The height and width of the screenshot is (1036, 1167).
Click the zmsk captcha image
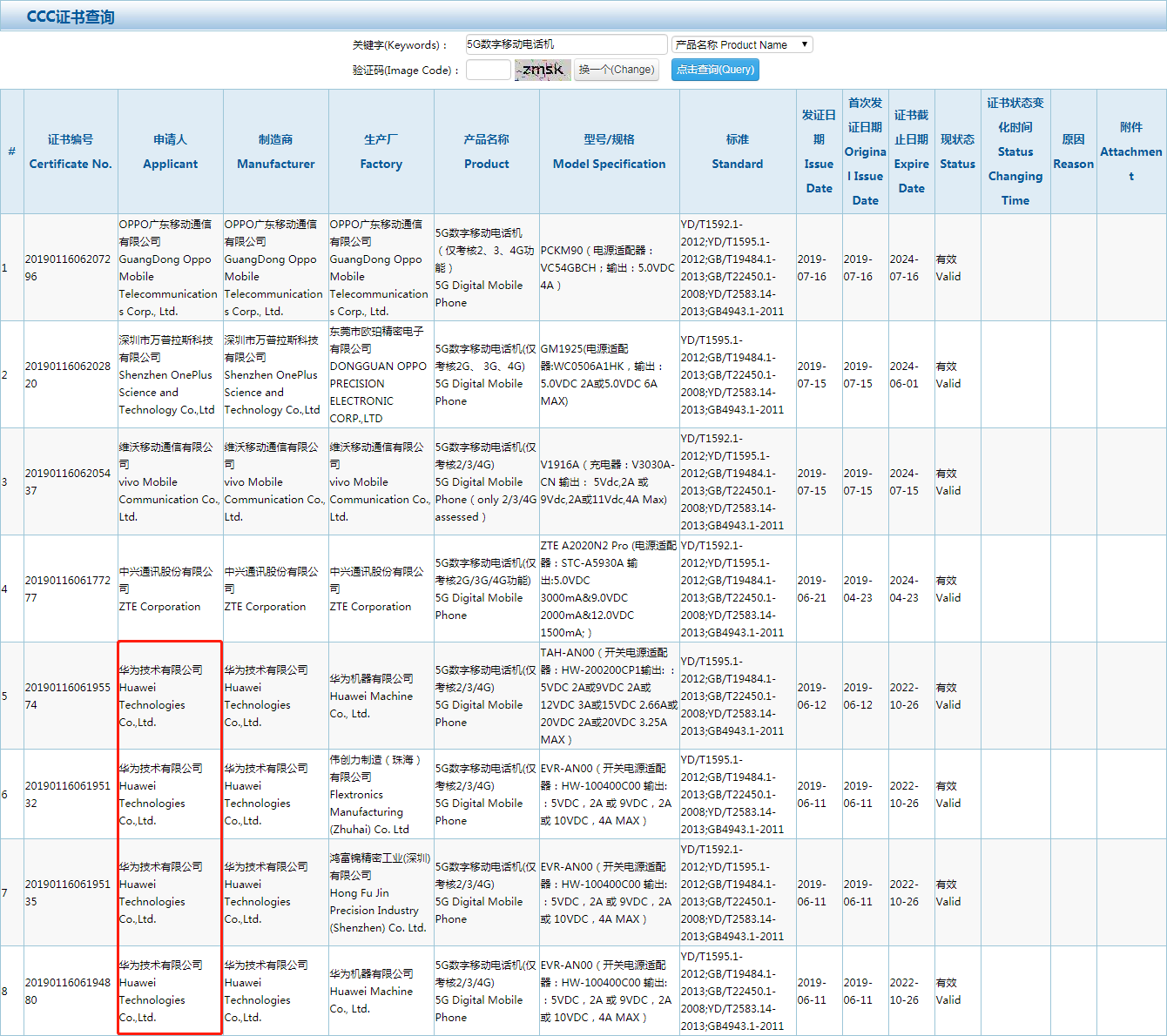click(543, 70)
